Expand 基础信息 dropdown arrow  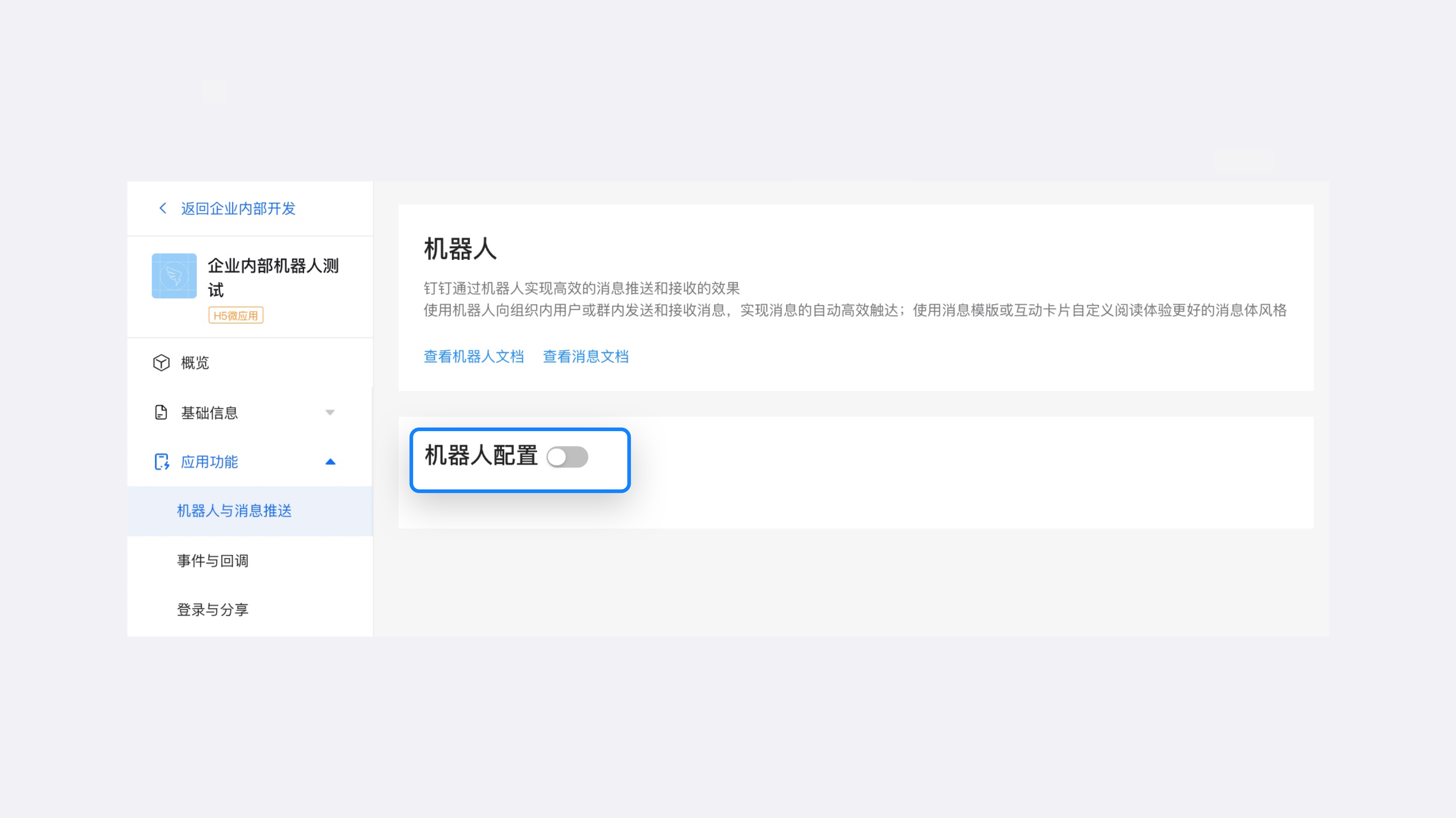tap(330, 413)
